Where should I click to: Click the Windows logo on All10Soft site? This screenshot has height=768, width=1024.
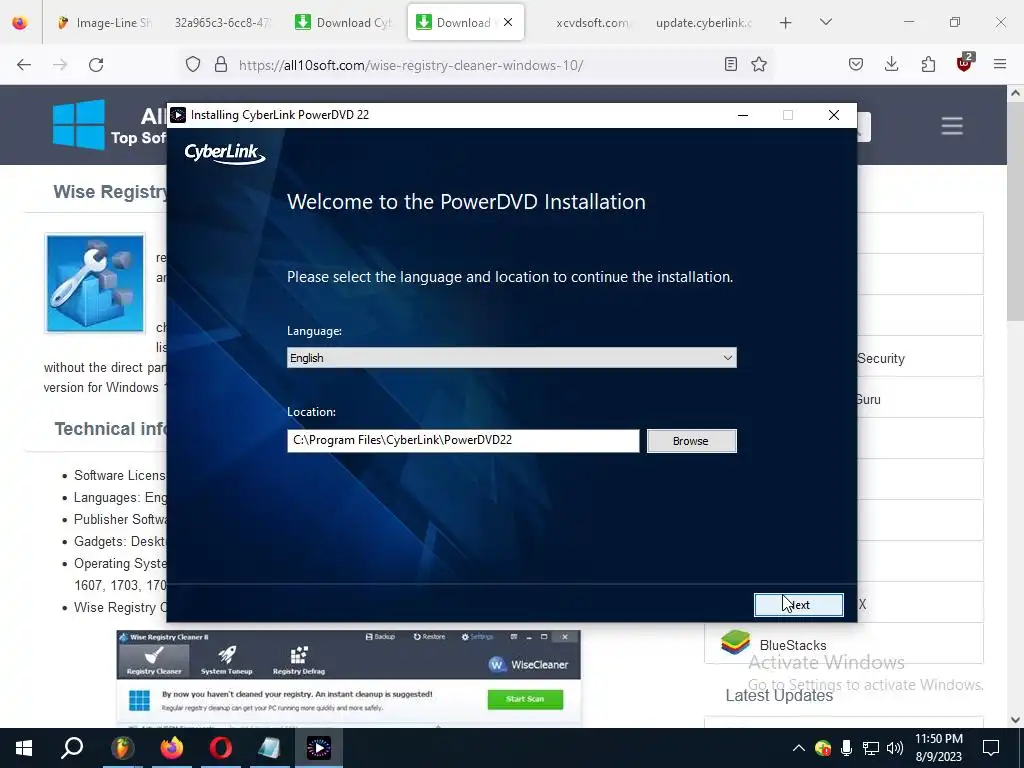click(x=78, y=125)
